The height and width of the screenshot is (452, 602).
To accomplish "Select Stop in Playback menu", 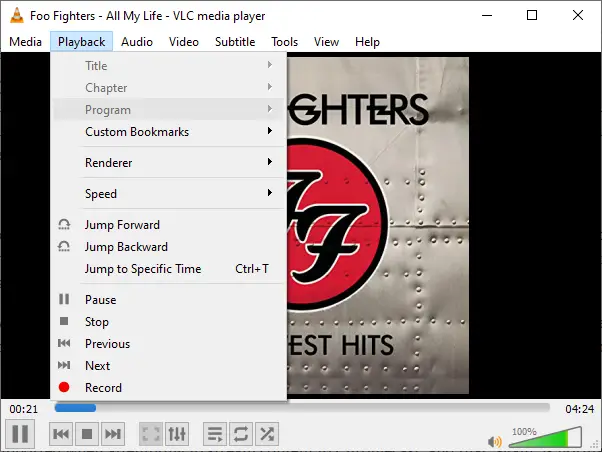I will 168,321.
